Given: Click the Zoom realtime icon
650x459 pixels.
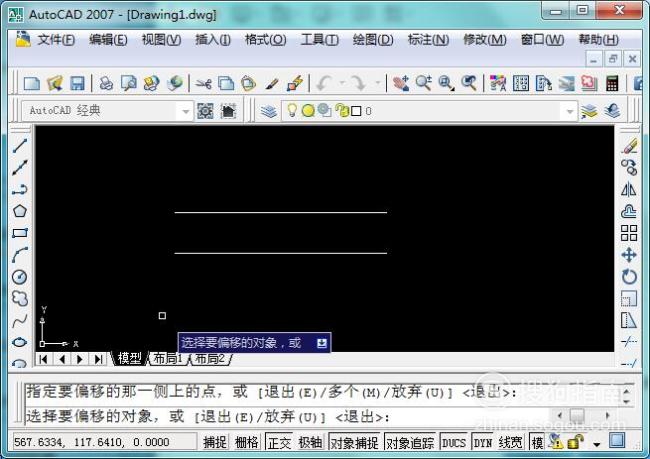Looking at the screenshot, I should (x=424, y=83).
